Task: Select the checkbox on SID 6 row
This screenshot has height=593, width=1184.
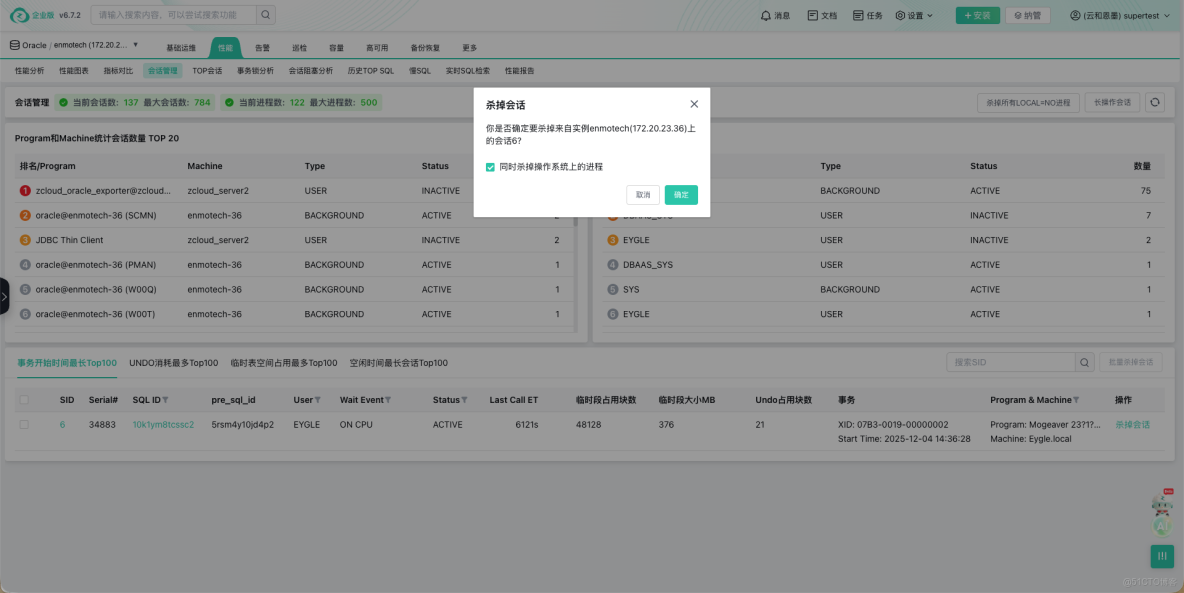Action: [x=24, y=424]
